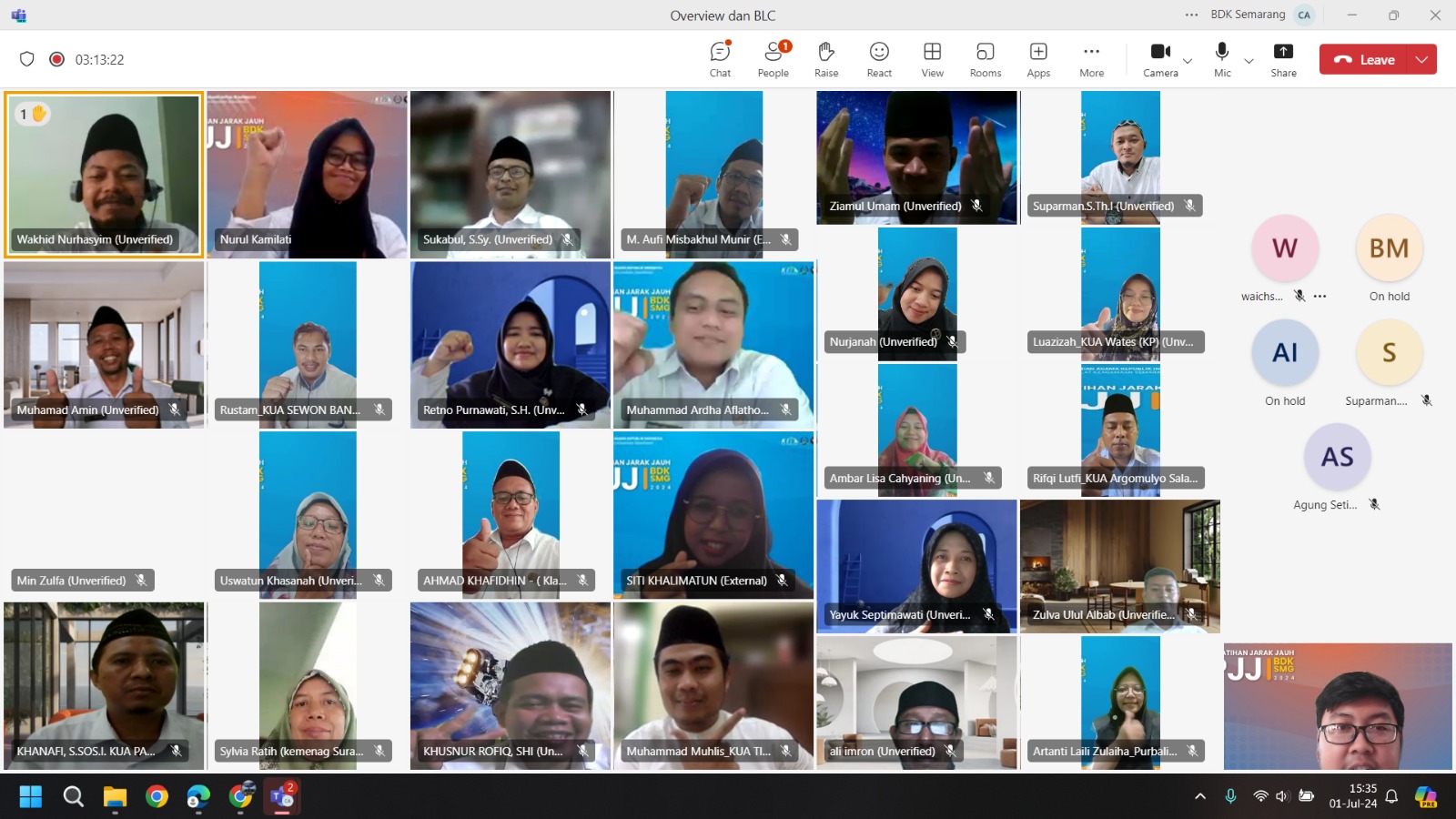Select M. Aufi Misbakhul Munir's video tile

click(714, 175)
